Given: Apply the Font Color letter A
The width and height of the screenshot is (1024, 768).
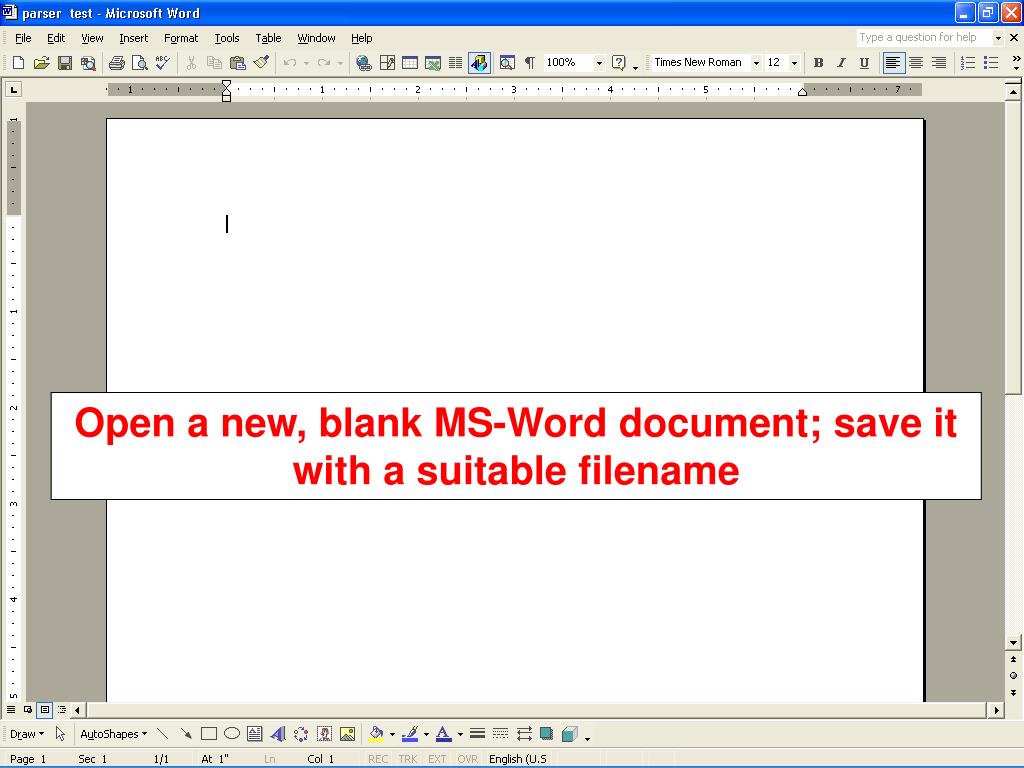Looking at the screenshot, I should click(x=444, y=734).
